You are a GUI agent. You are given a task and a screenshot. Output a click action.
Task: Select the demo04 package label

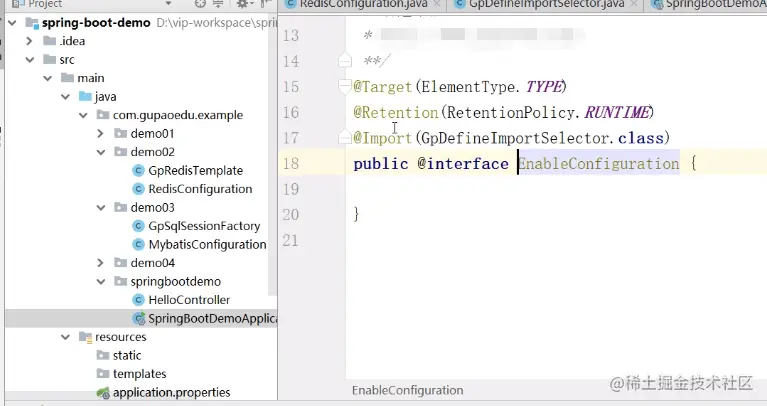(x=153, y=263)
